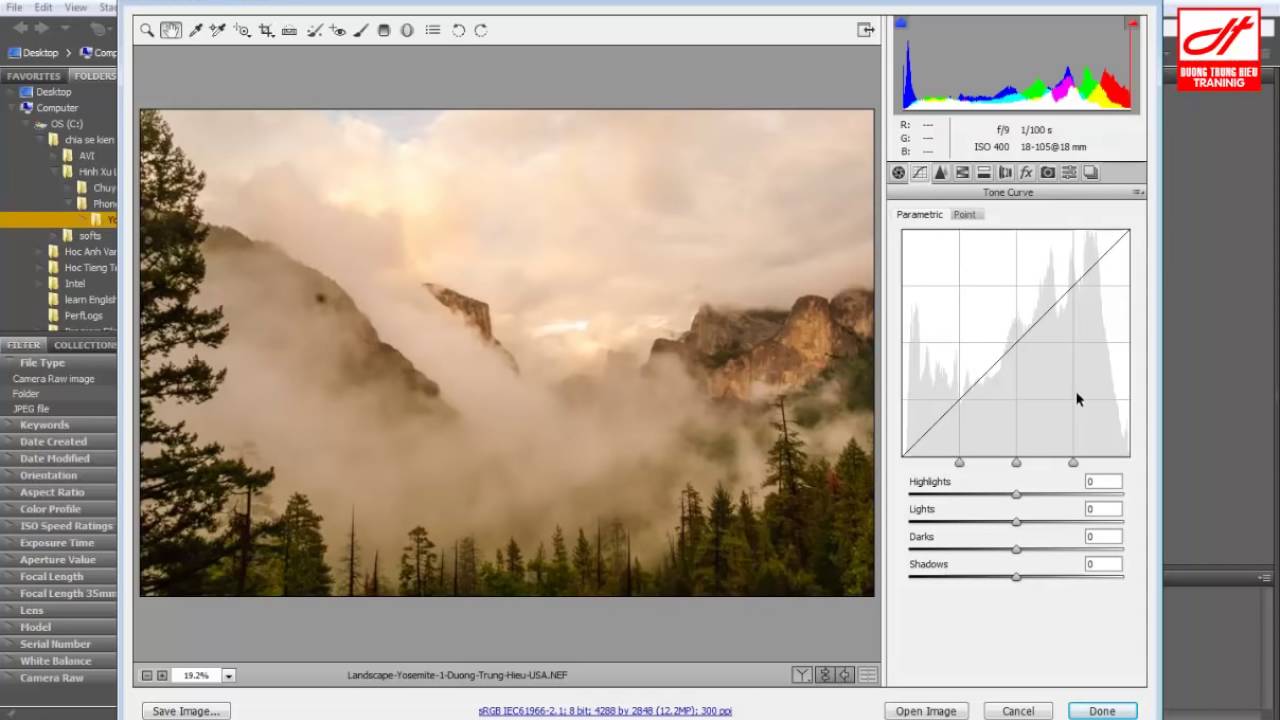Select the Targeted Adjustment tool
The width and height of the screenshot is (1280, 720).
click(x=242, y=31)
